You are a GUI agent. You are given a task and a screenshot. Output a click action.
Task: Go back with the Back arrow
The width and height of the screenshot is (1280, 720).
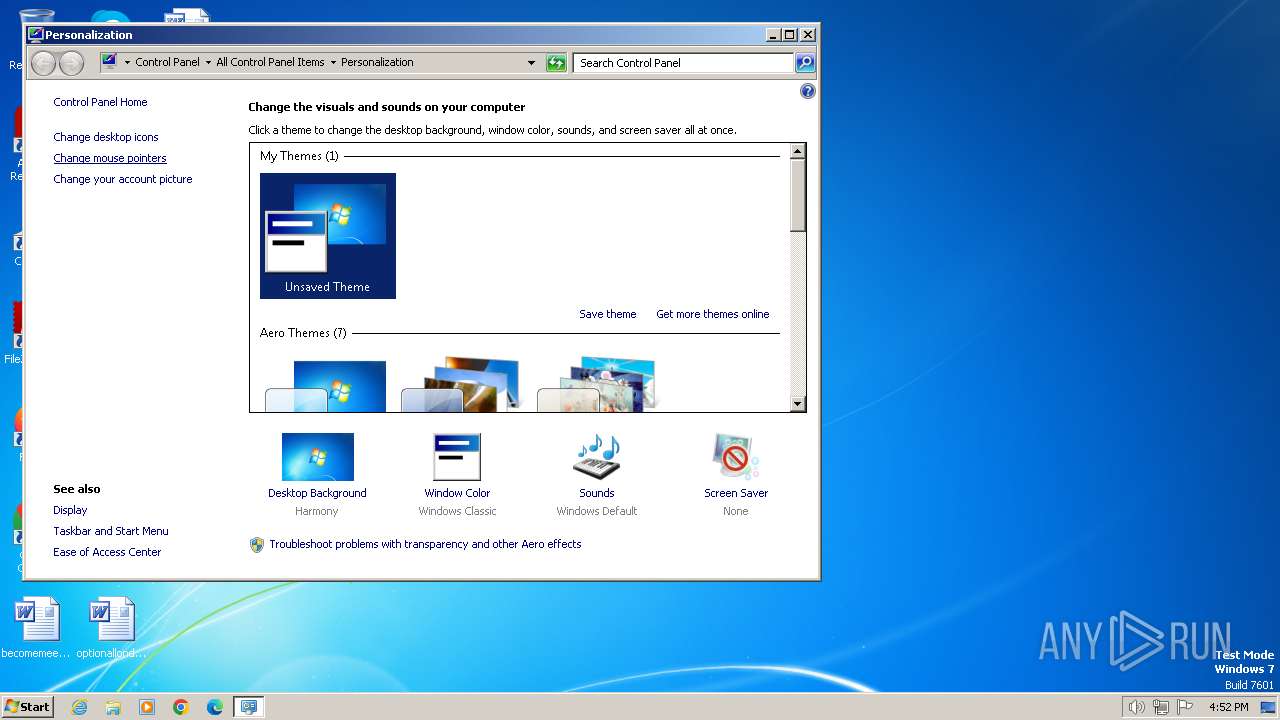tap(43, 63)
